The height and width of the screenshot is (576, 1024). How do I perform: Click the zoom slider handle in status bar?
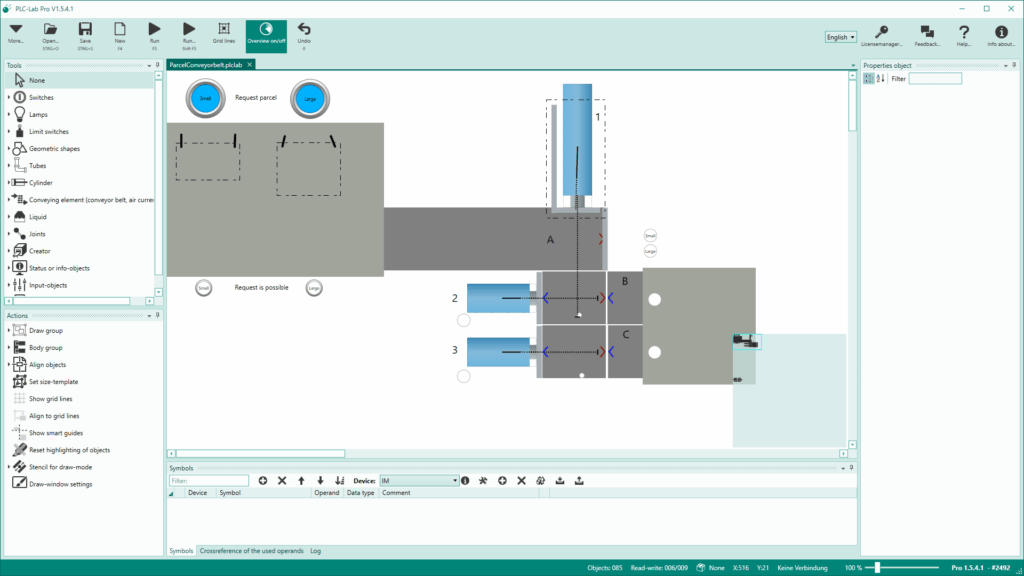878,568
